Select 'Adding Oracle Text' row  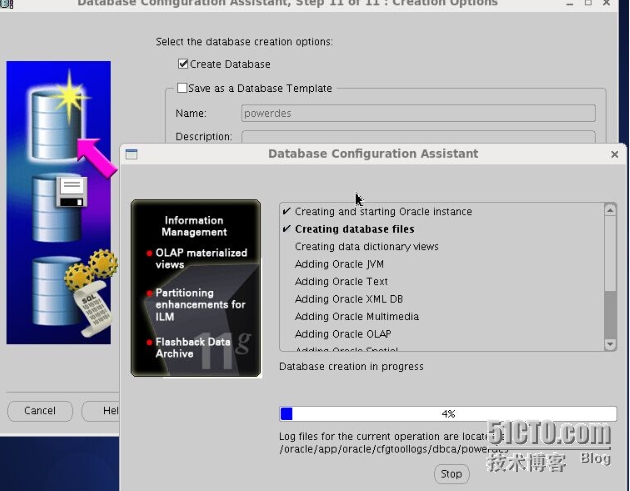click(x=341, y=282)
